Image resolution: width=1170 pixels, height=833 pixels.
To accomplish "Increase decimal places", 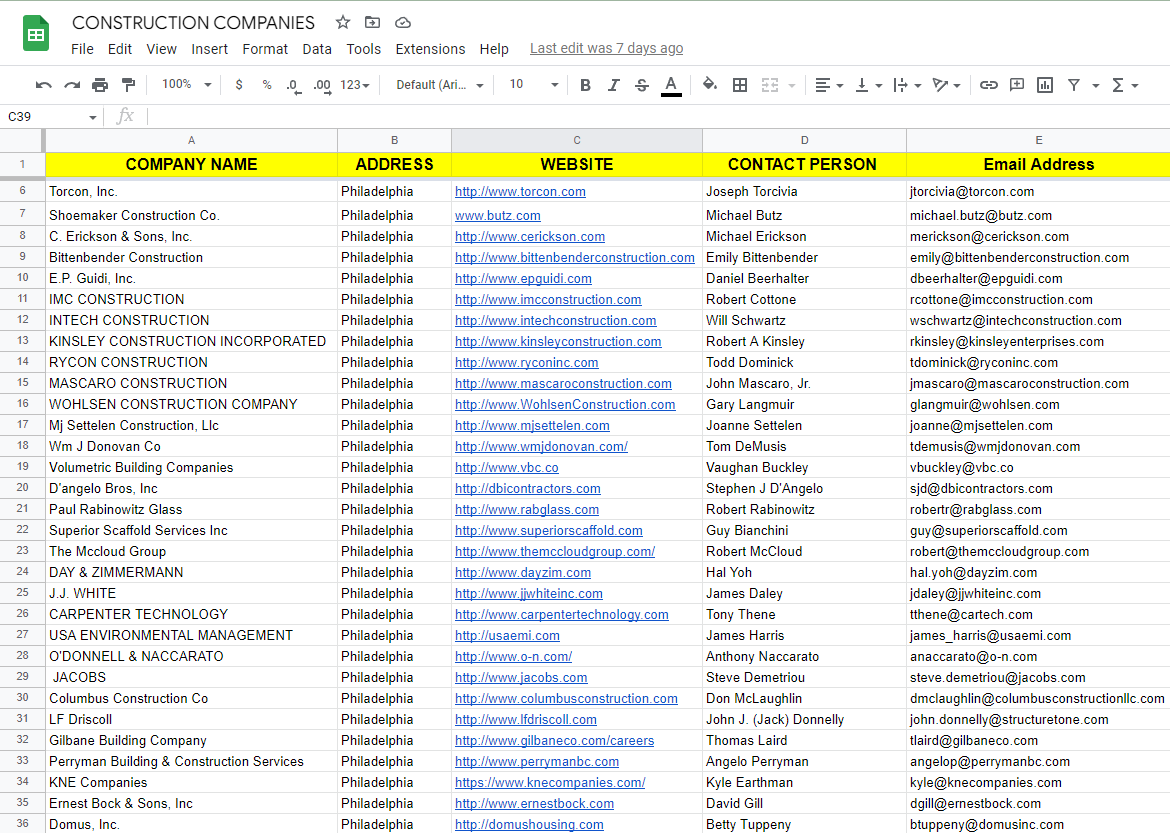I will [x=322, y=86].
